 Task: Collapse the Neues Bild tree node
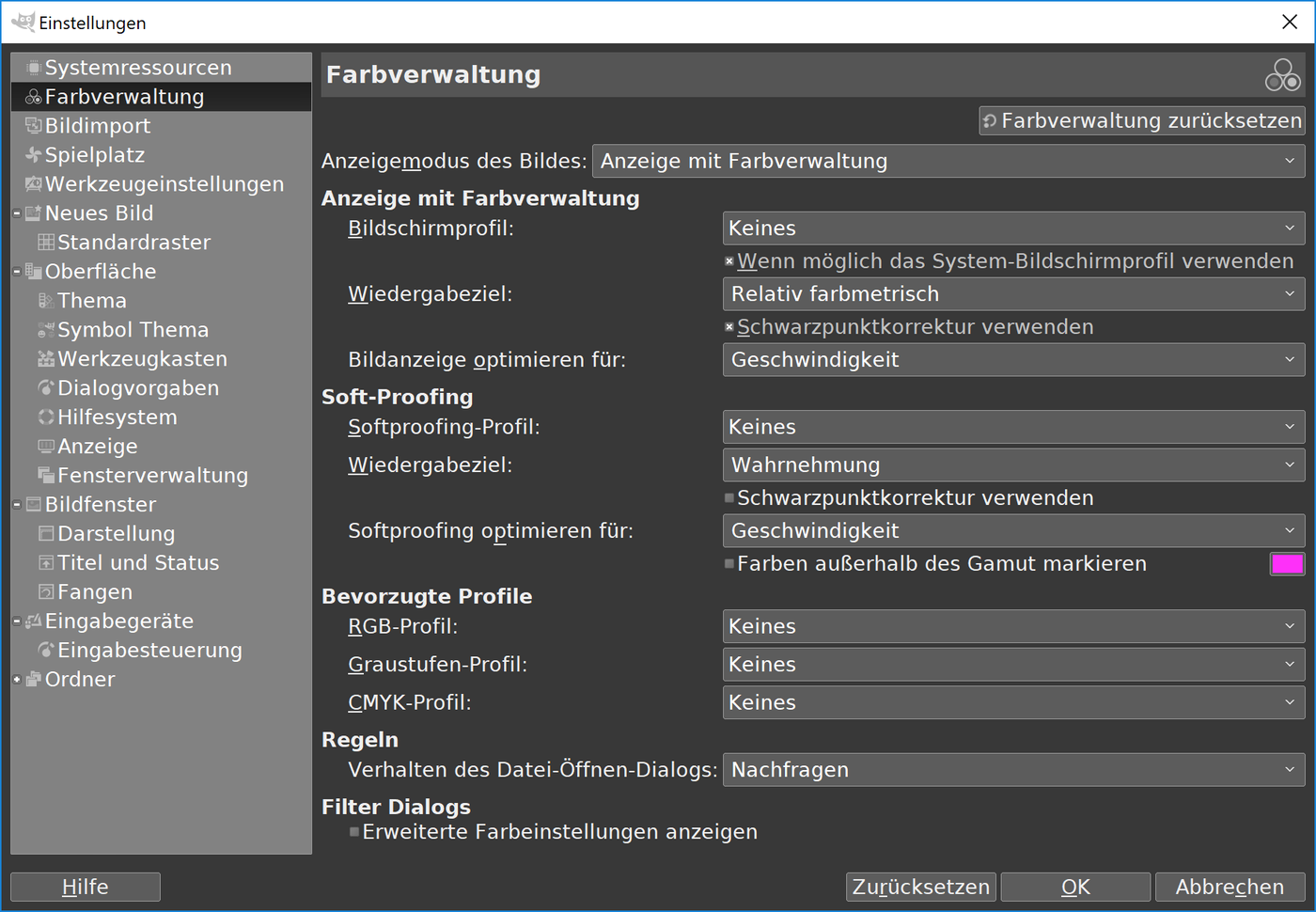[17, 213]
